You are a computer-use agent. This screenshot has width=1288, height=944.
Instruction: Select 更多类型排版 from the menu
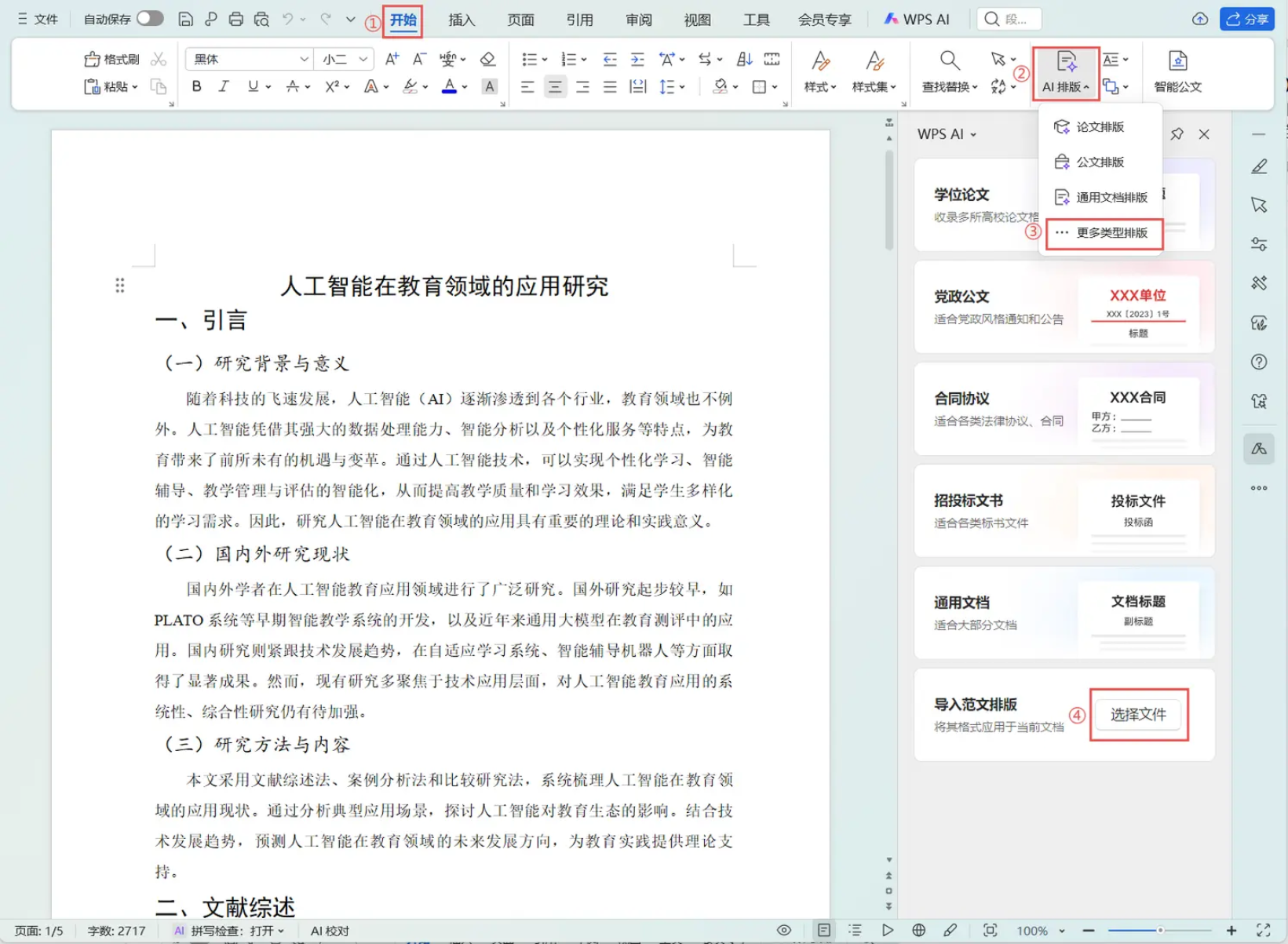(x=1111, y=232)
